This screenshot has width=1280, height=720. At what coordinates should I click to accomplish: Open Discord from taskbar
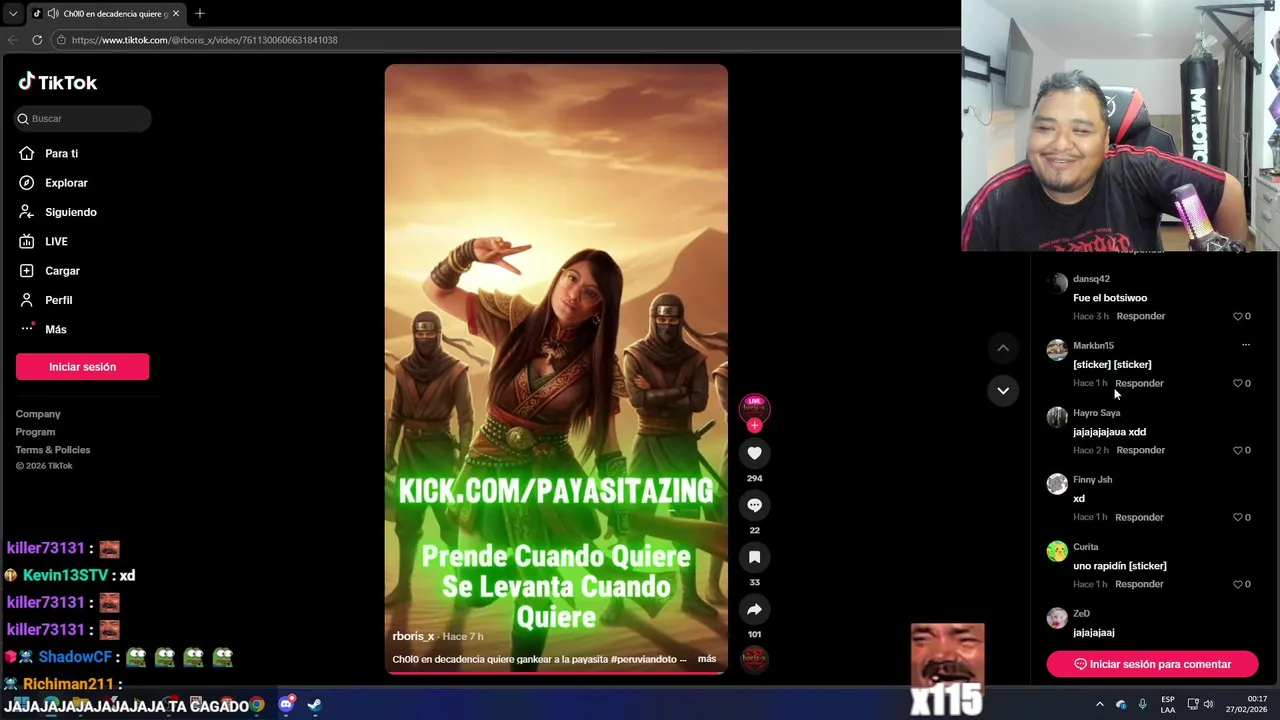(x=287, y=704)
